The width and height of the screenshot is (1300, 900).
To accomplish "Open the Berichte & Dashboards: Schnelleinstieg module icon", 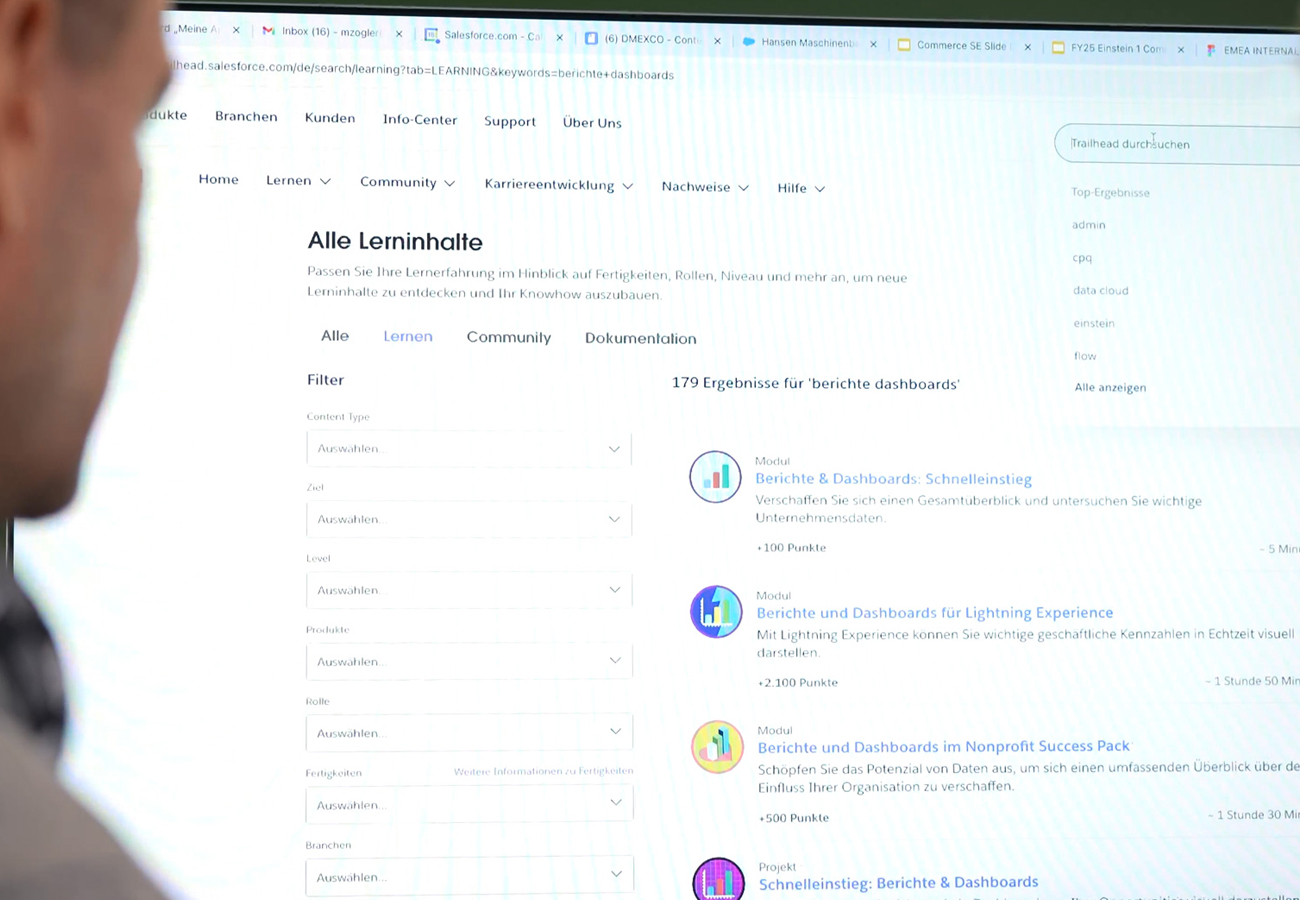I will point(715,476).
